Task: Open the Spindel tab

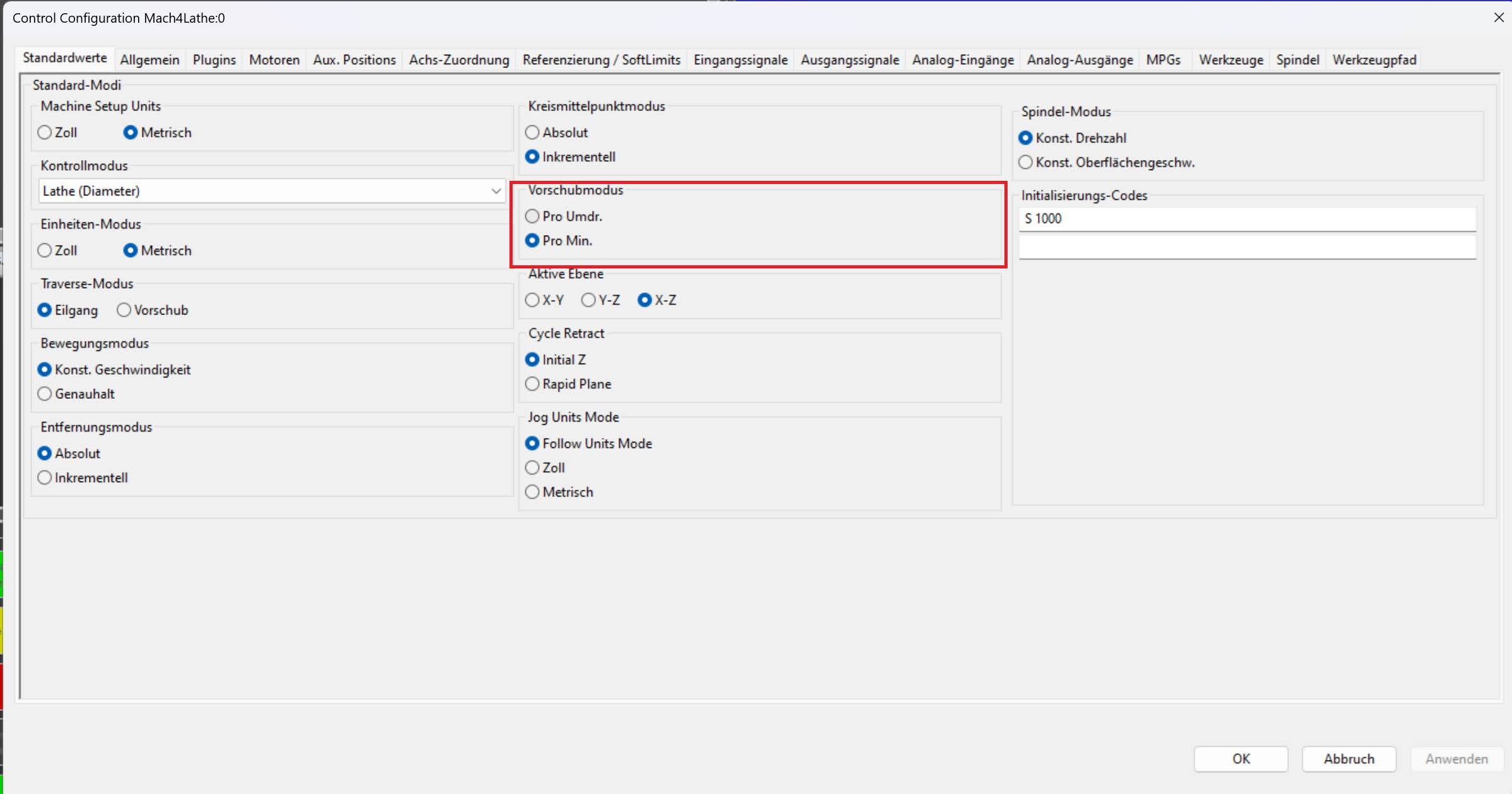Action: pyautogui.click(x=1298, y=60)
